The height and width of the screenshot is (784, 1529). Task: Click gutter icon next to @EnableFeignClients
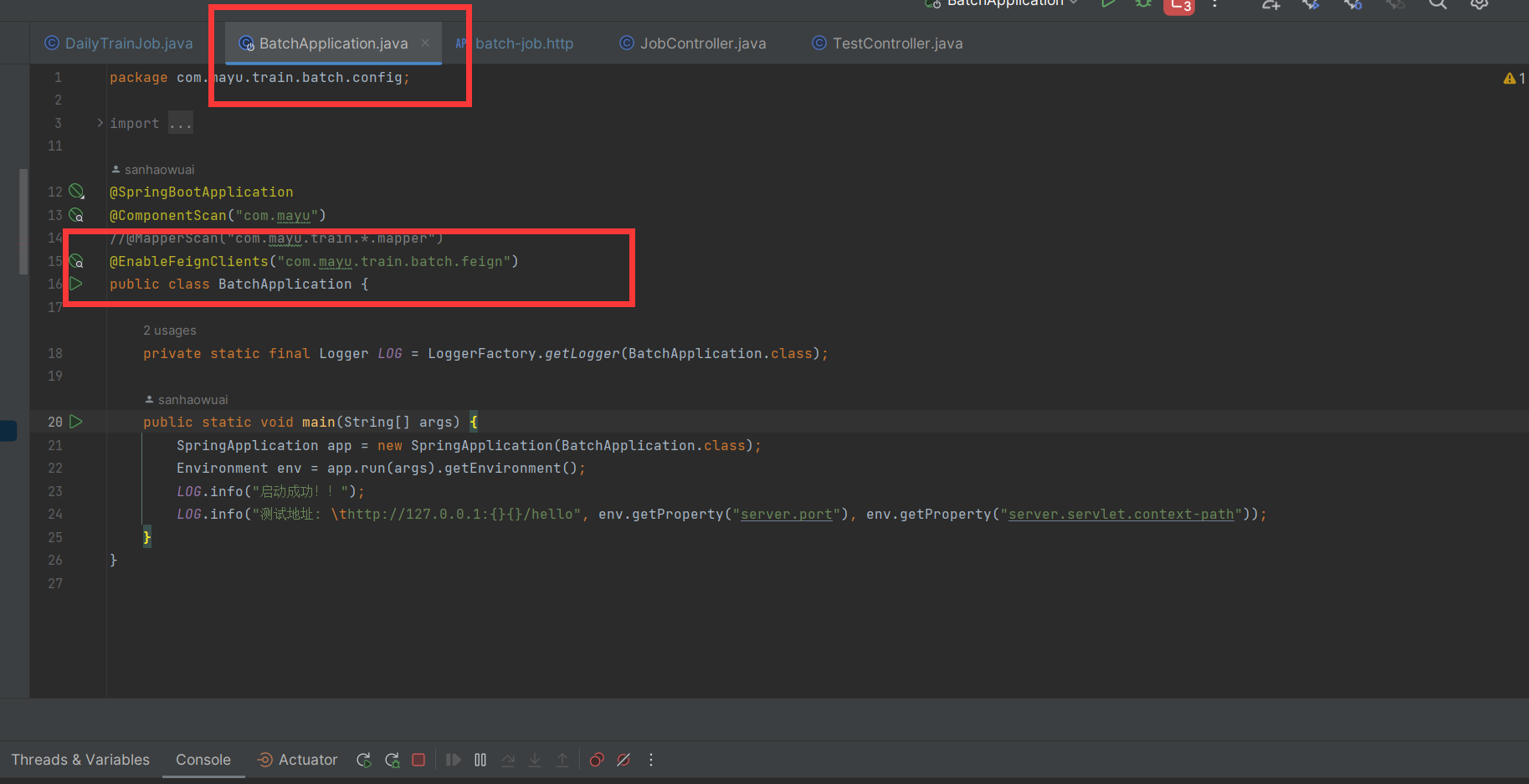tap(76, 261)
